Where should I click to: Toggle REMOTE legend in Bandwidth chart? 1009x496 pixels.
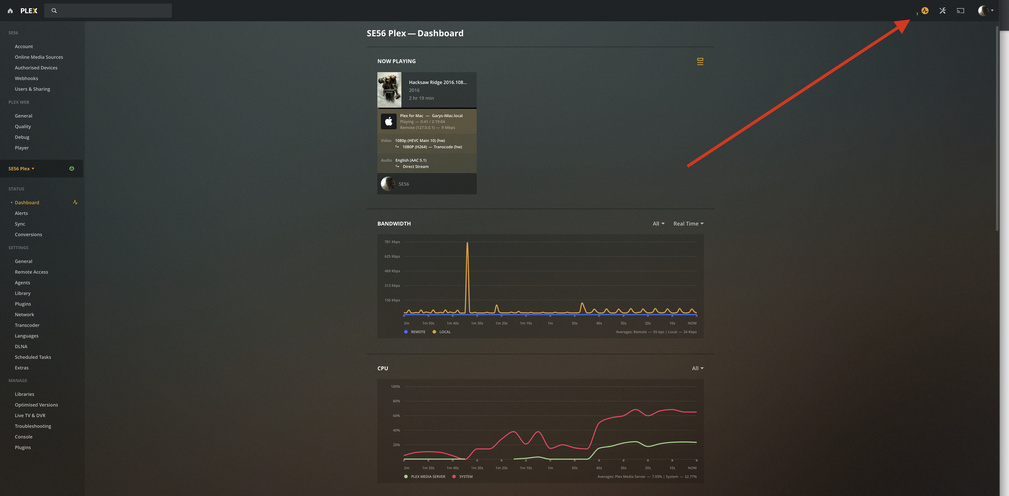(414, 332)
